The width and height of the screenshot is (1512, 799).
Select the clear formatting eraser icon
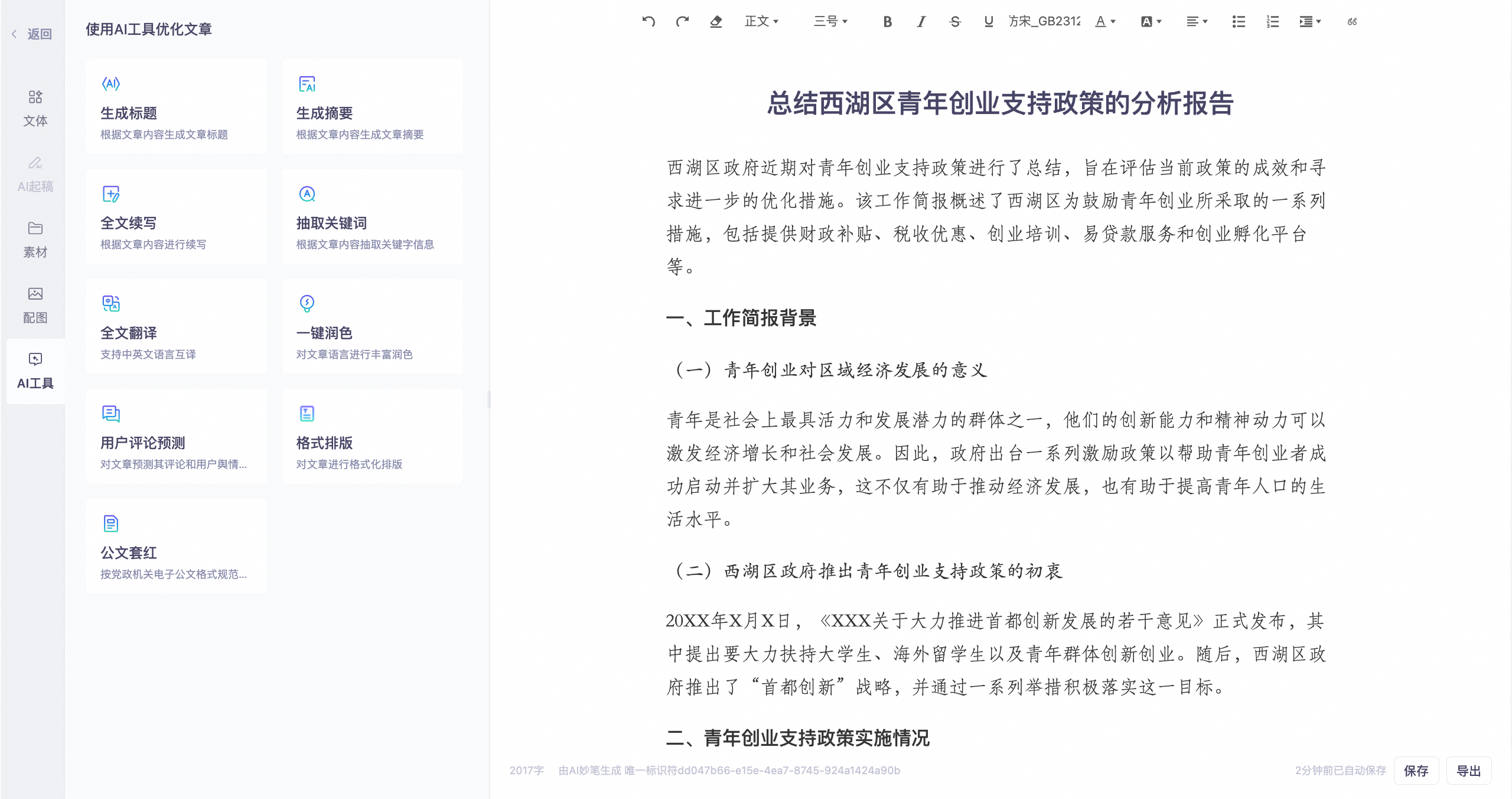[716, 22]
